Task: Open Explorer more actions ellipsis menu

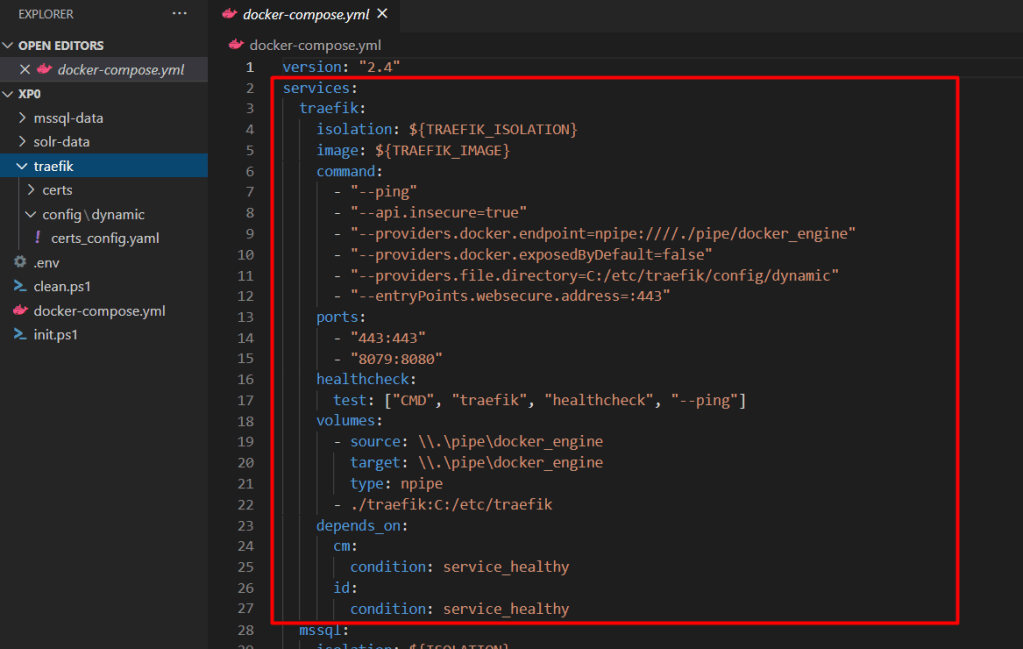Action: (179, 14)
